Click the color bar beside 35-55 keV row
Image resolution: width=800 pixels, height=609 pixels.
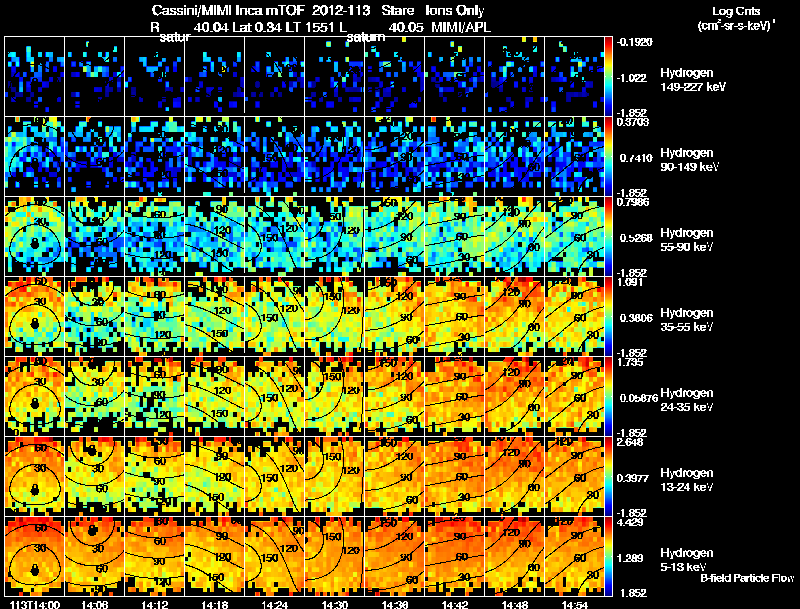click(x=608, y=317)
